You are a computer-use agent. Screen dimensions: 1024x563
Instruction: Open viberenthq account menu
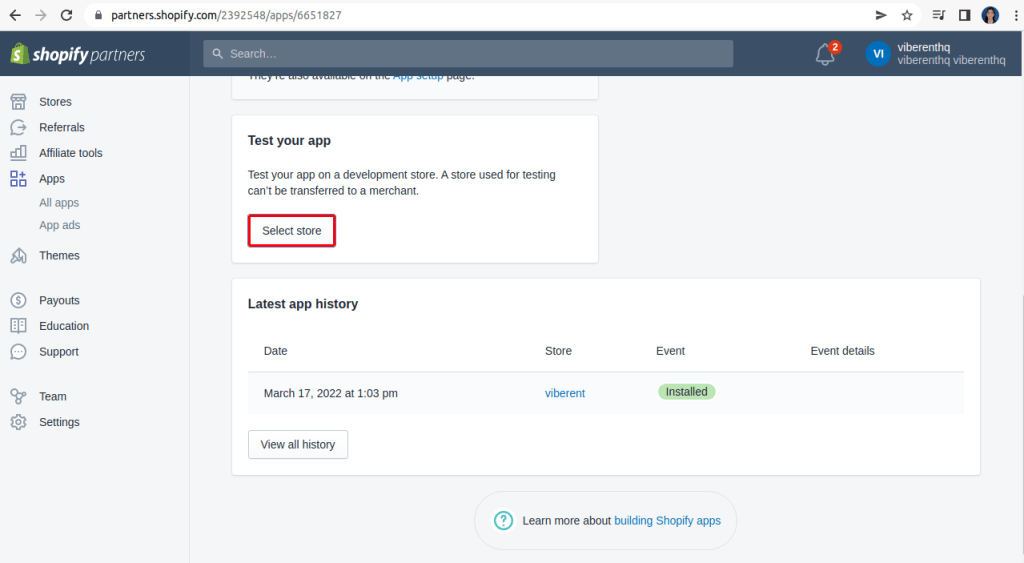935,54
